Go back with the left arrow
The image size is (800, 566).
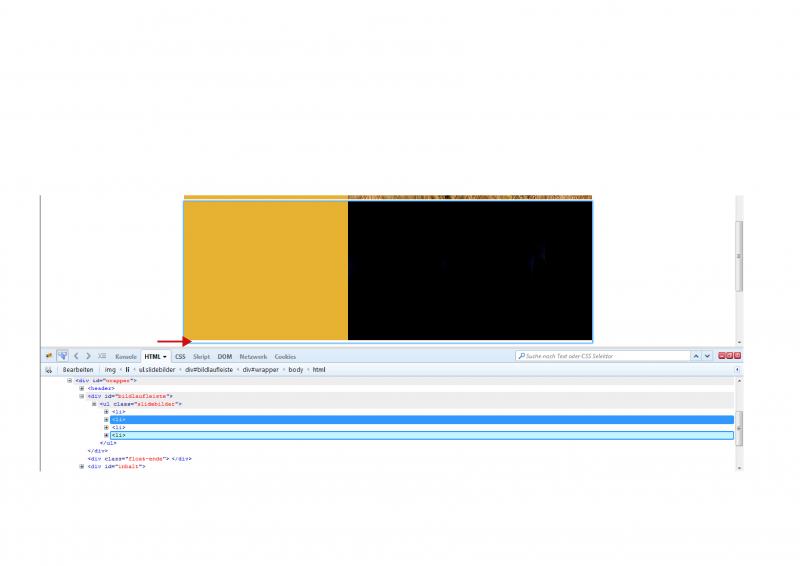click(76, 356)
